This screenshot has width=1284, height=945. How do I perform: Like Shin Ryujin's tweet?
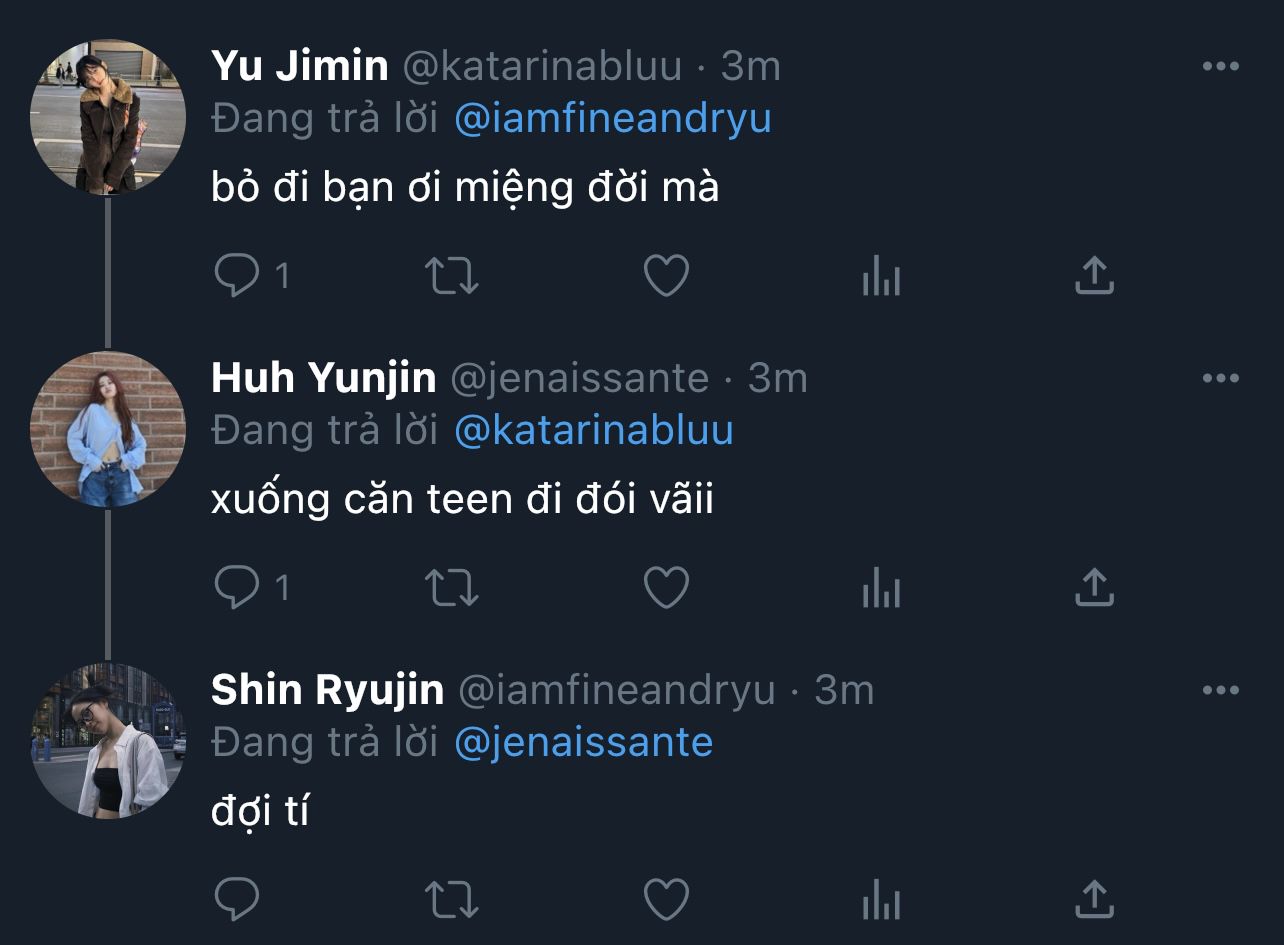666,899
